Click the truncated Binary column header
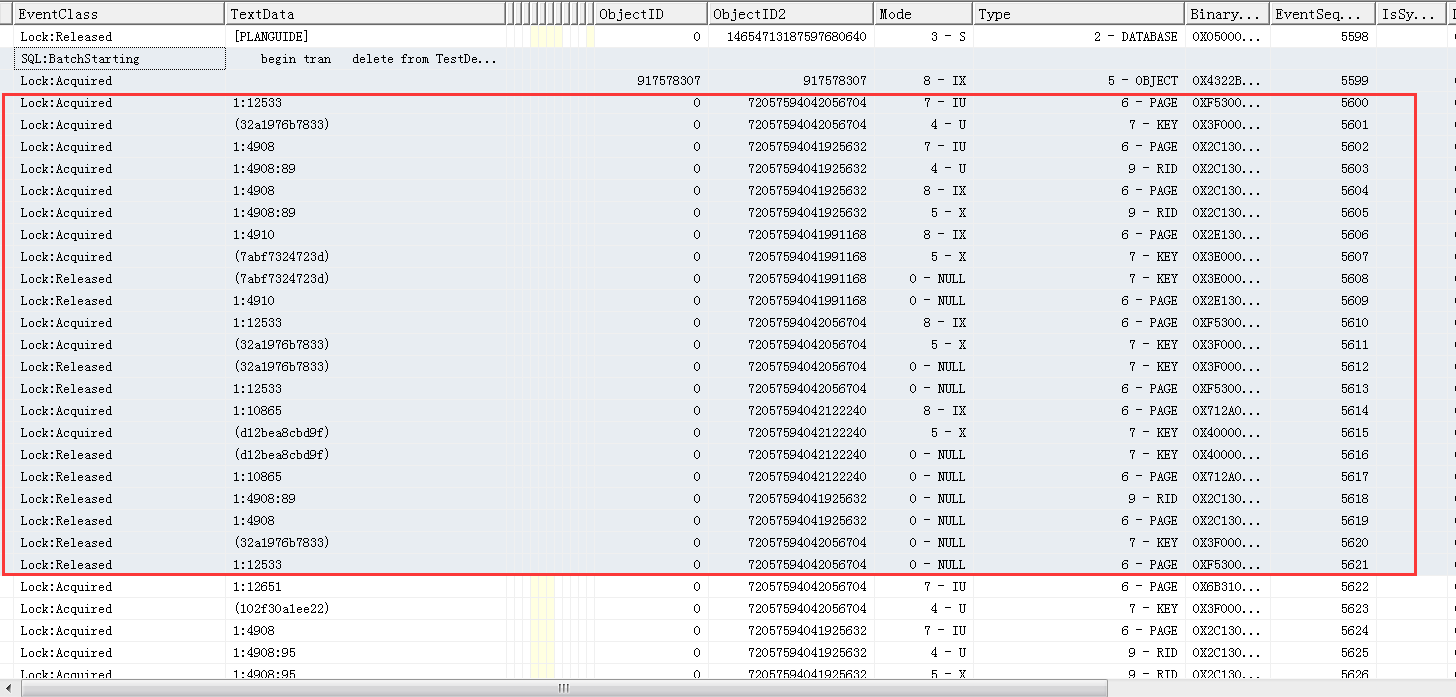 [1226, 14]
